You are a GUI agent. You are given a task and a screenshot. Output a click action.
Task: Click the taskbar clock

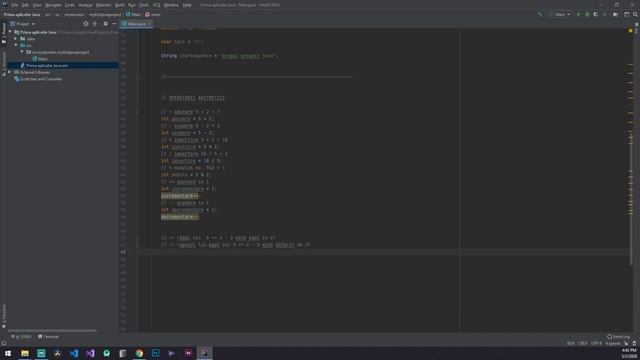tap(629, 353)
